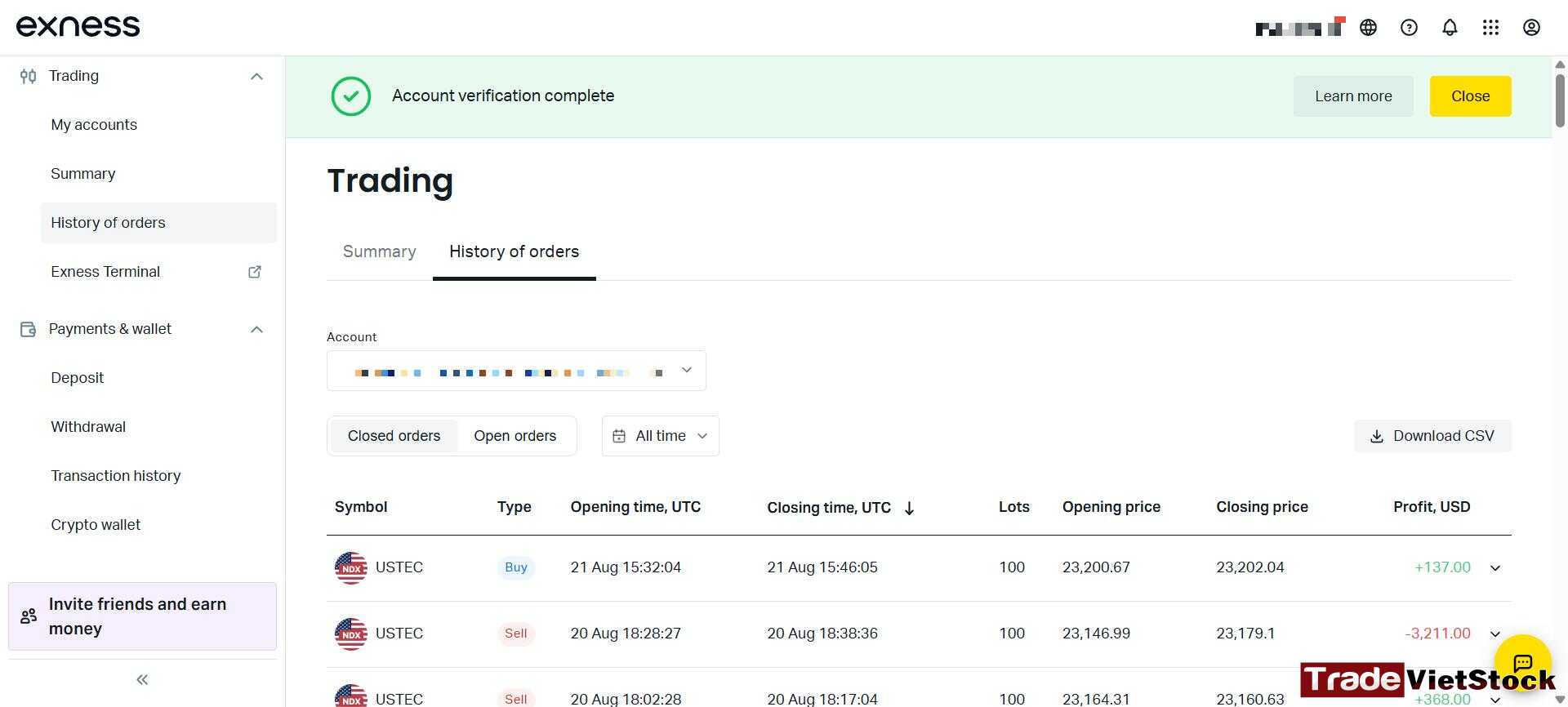Show Open orders
The image size is (1568, 707).
coord(515,436)
